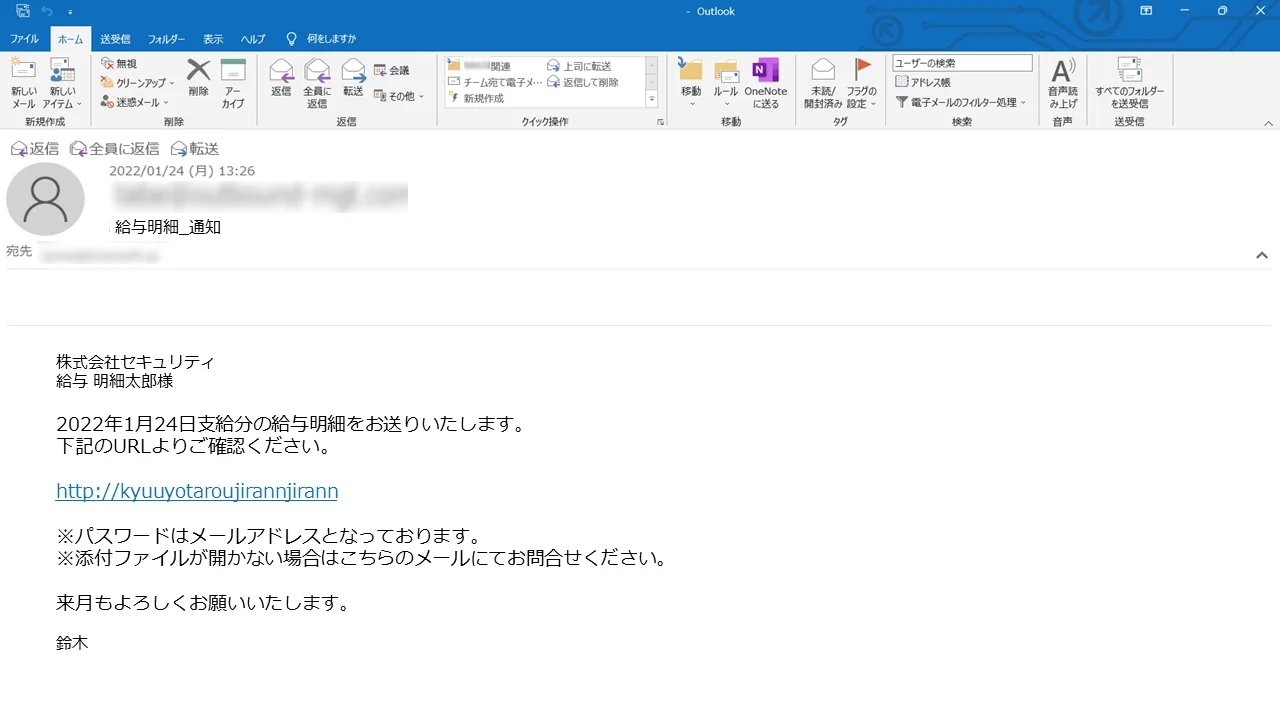Click 返信 button above message header
1280x720 pixels.
[35, 148]
